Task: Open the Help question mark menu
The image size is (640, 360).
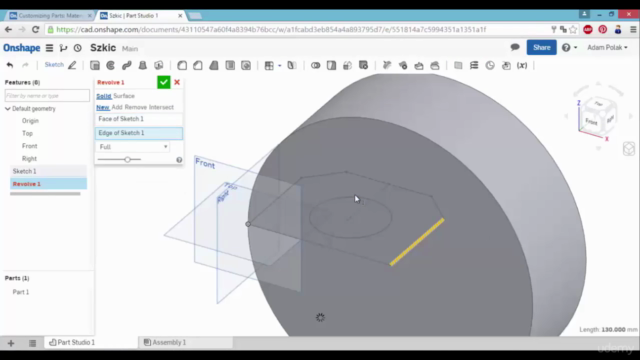Action: point(569,47)
